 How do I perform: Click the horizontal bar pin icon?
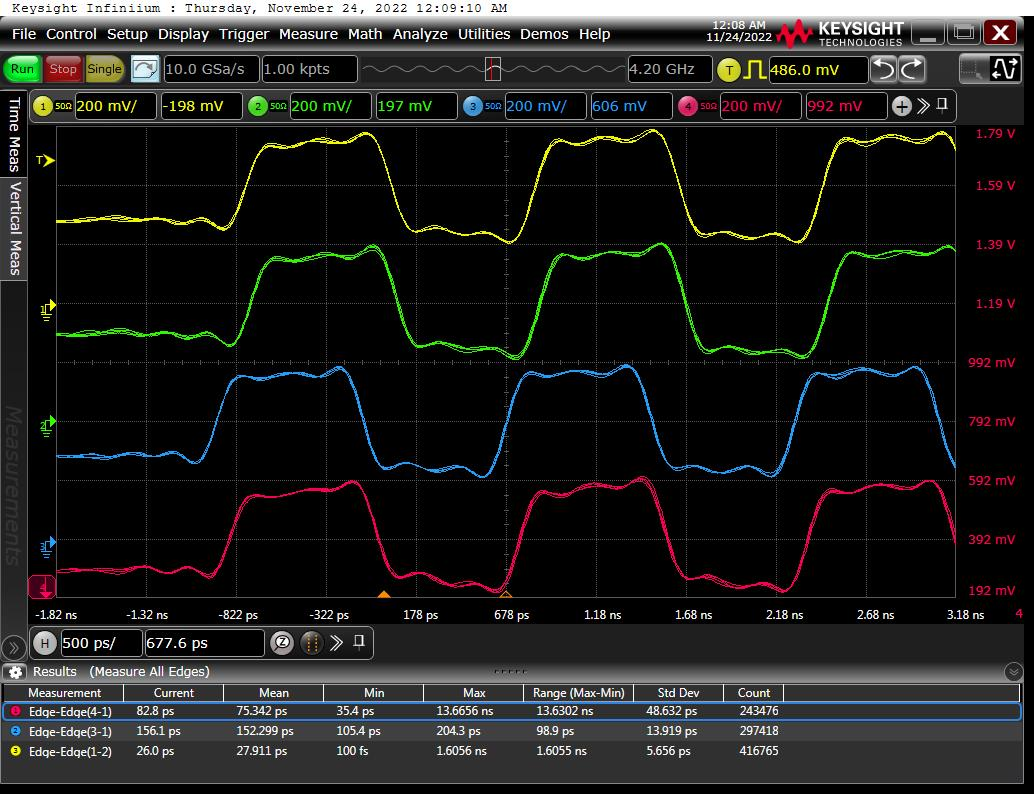point(359,642)
